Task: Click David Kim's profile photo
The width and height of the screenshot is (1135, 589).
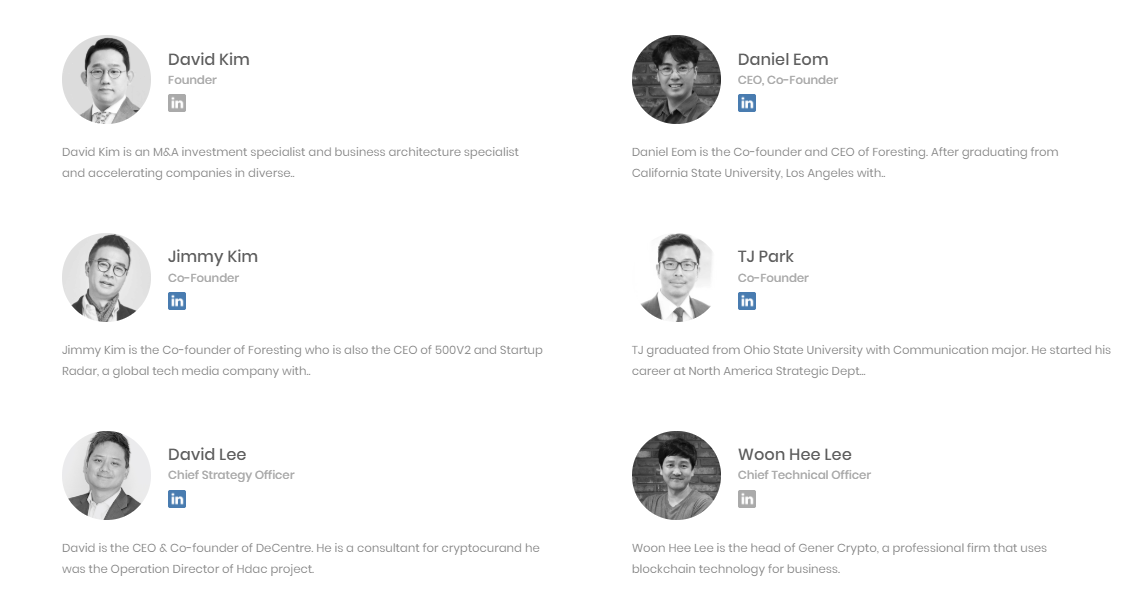Action: (x=106, y=80)
